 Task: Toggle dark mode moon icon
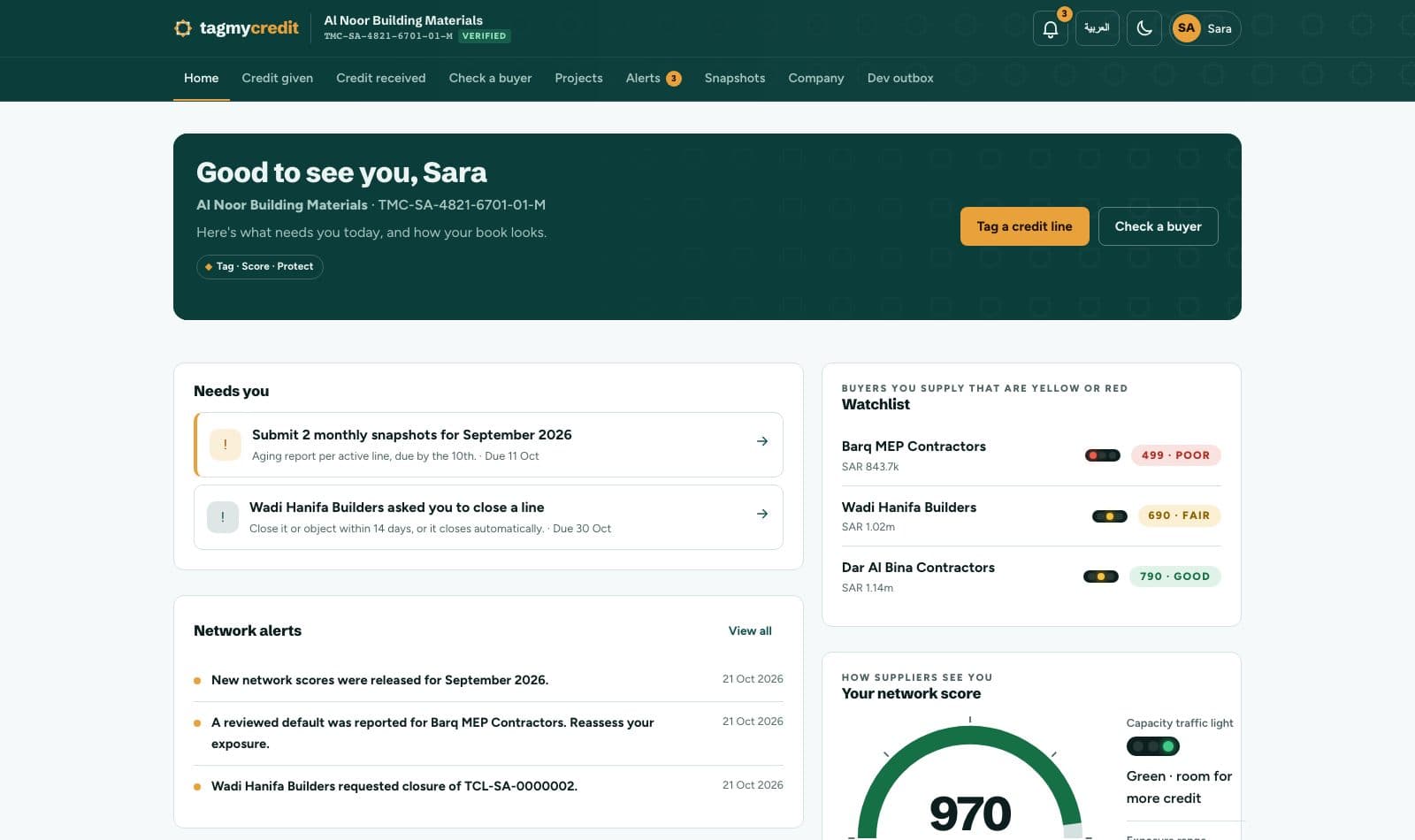tap(1144, 28)
